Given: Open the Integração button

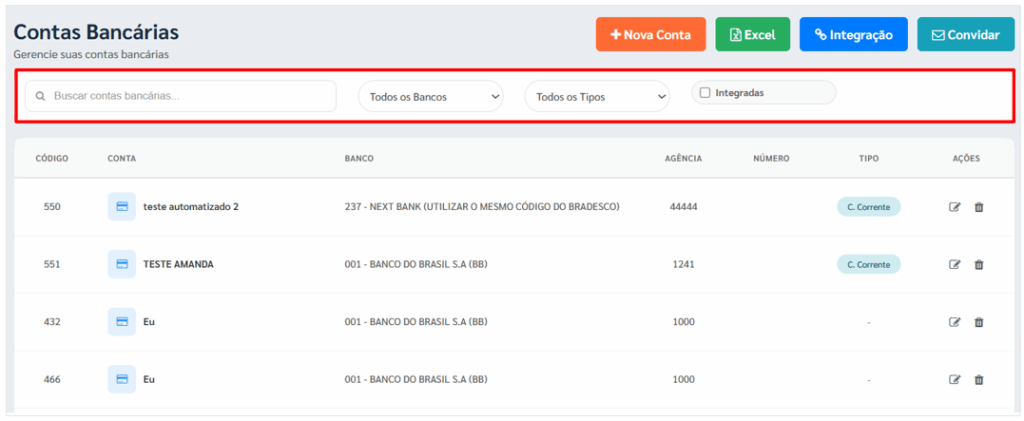Looking at the screenshot, I should tap(853, 35).
